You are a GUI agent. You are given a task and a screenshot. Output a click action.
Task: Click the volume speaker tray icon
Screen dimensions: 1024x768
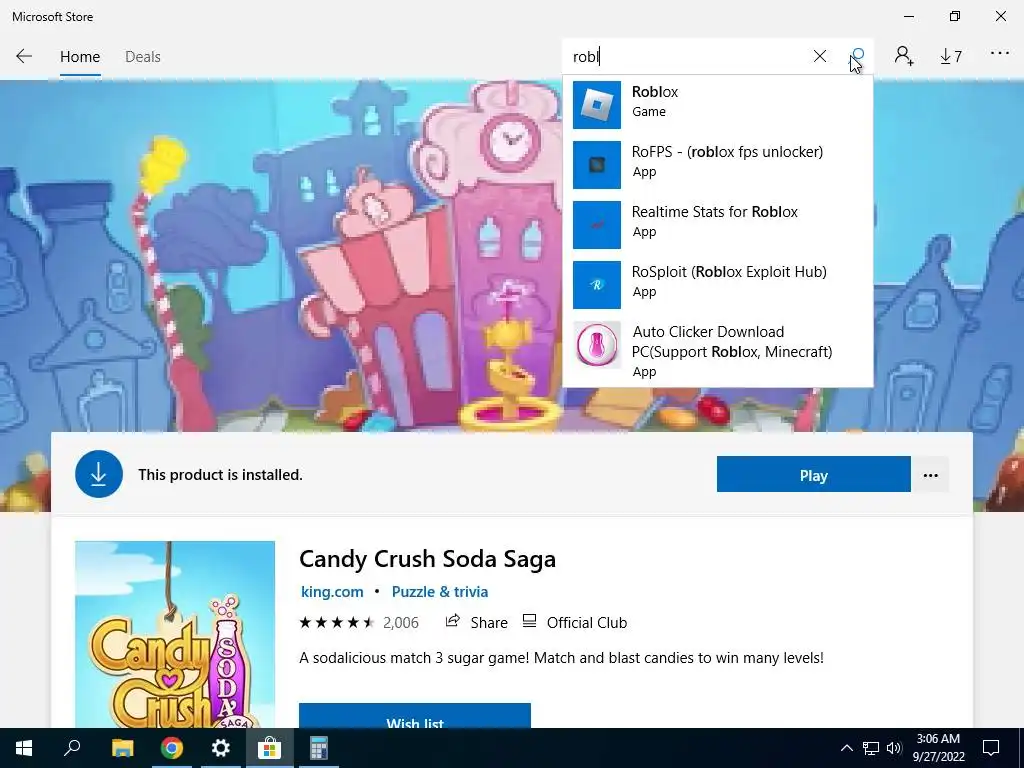pos(894,748)
